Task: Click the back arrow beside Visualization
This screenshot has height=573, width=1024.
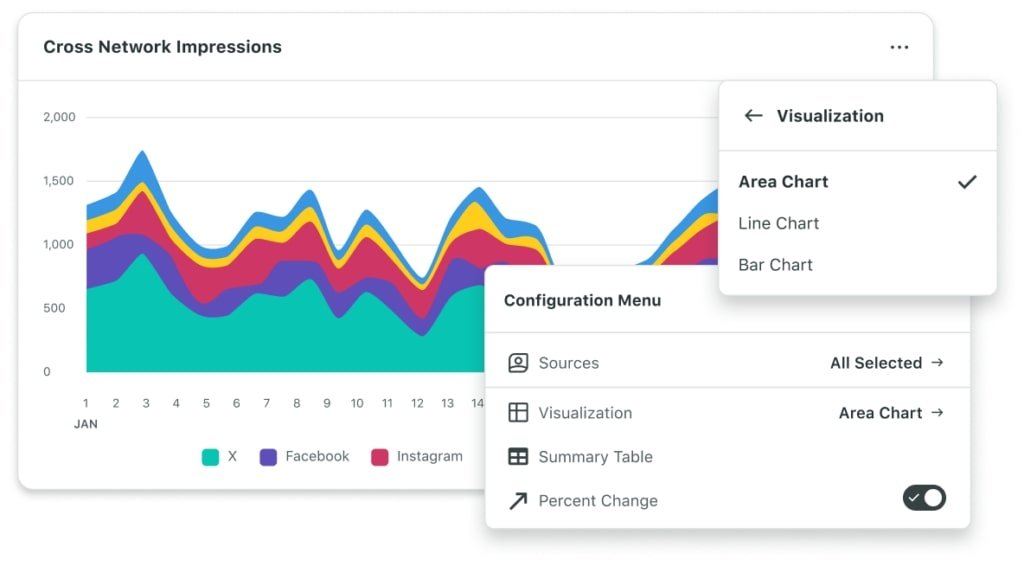Action: point(753,116)
